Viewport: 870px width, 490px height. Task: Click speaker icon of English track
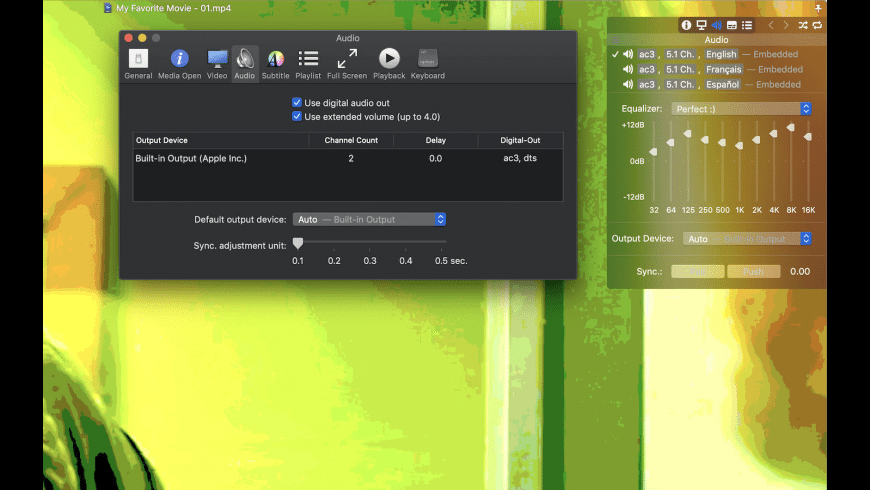(x=628, y=54)
